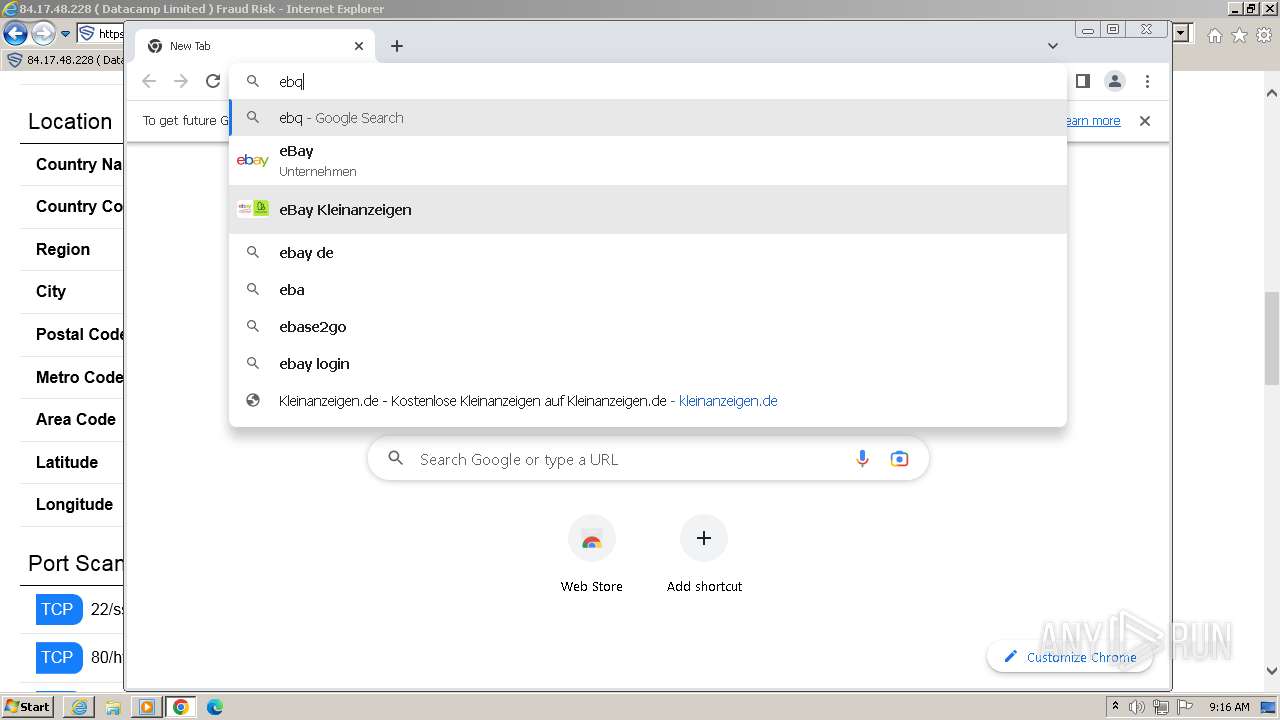The image size is (1280, 720).
Task: Search by image with Google Lens icon
Action: [899, 459]
